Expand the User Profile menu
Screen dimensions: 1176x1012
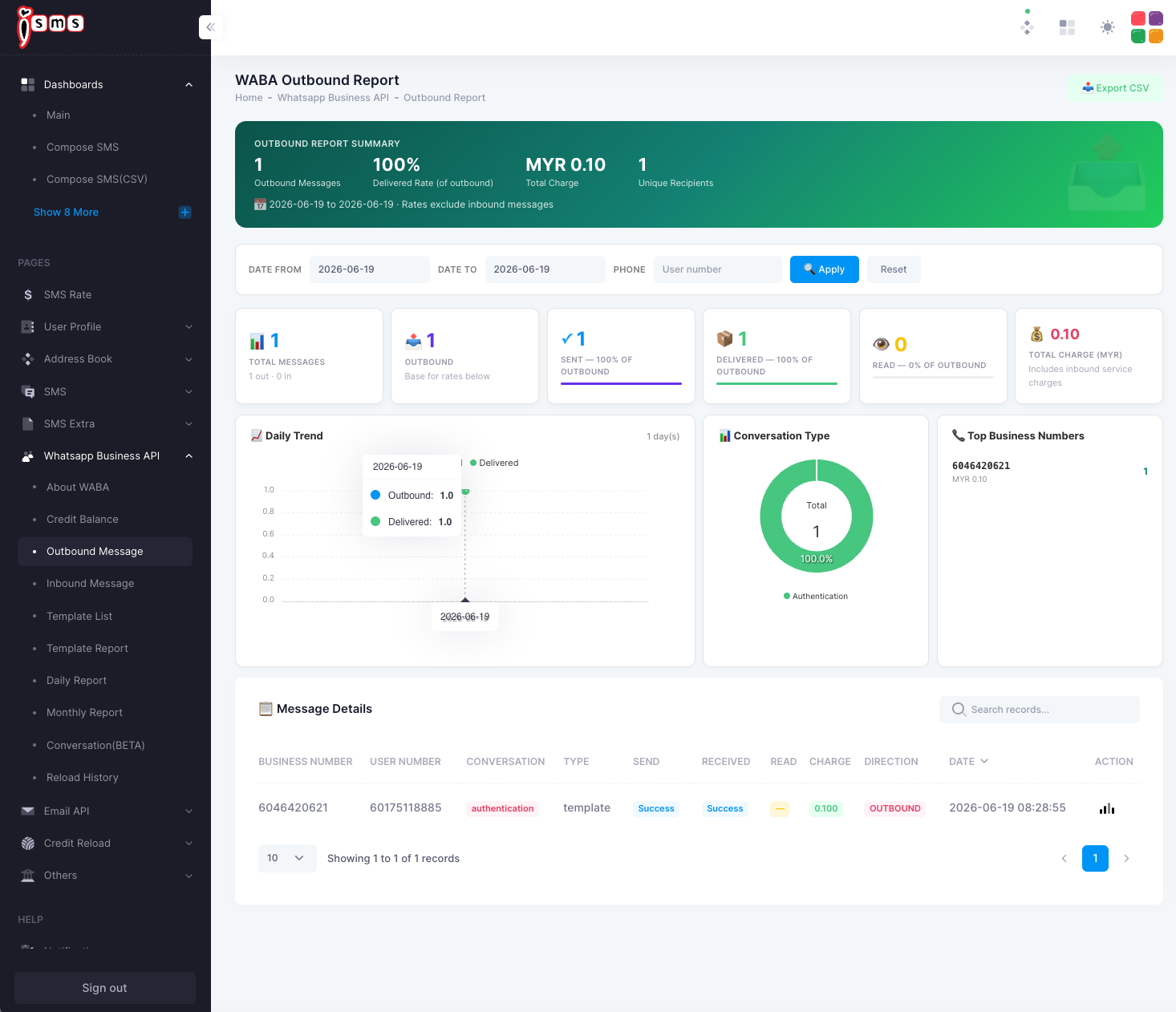pyautogui.click(x=189, y=327)
